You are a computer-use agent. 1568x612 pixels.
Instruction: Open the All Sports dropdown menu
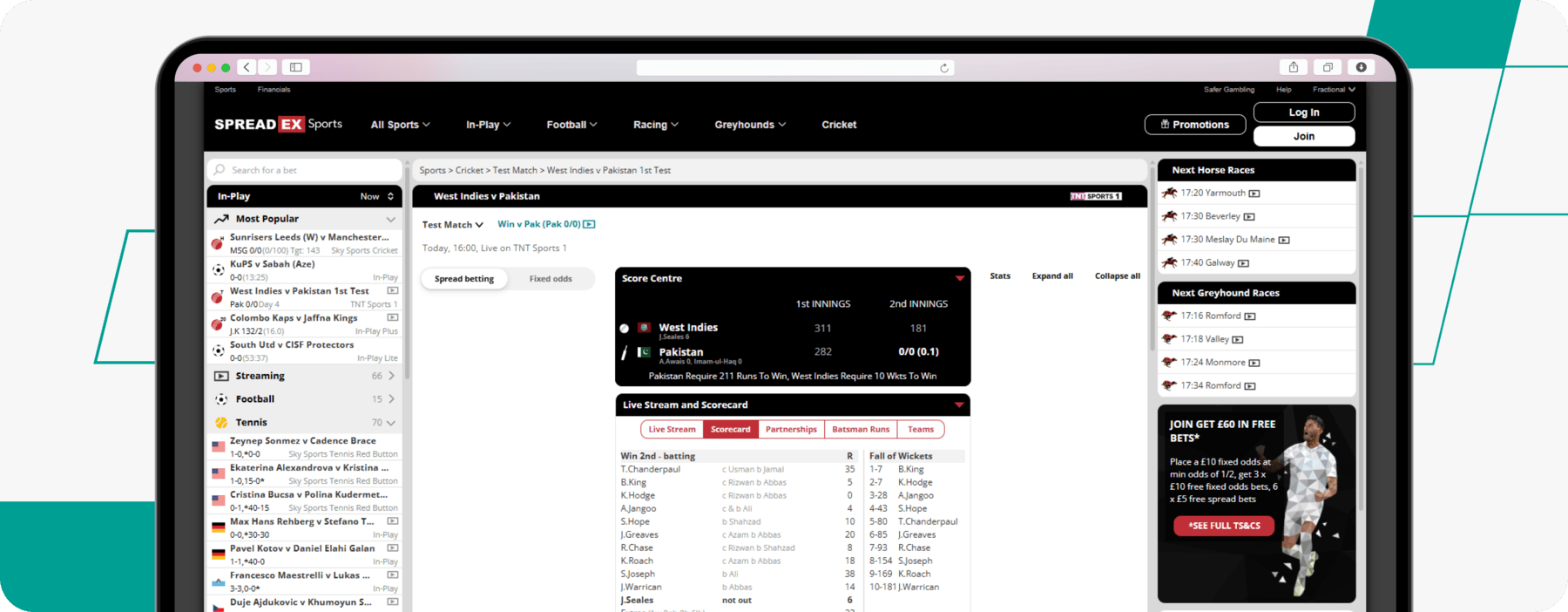coord(400,125)
